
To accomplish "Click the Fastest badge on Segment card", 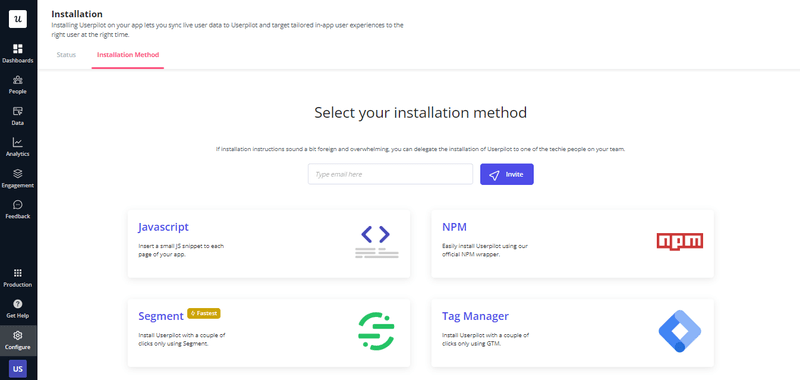I will [x=204, y=313].
